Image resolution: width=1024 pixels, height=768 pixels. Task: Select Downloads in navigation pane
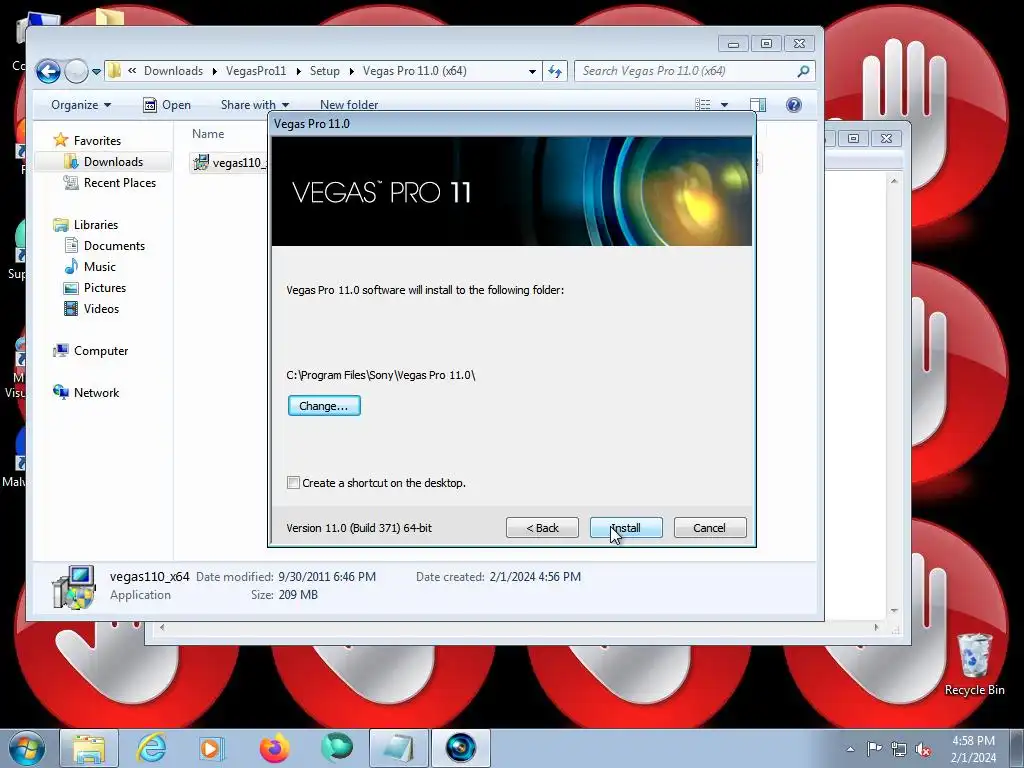[113, 161]
